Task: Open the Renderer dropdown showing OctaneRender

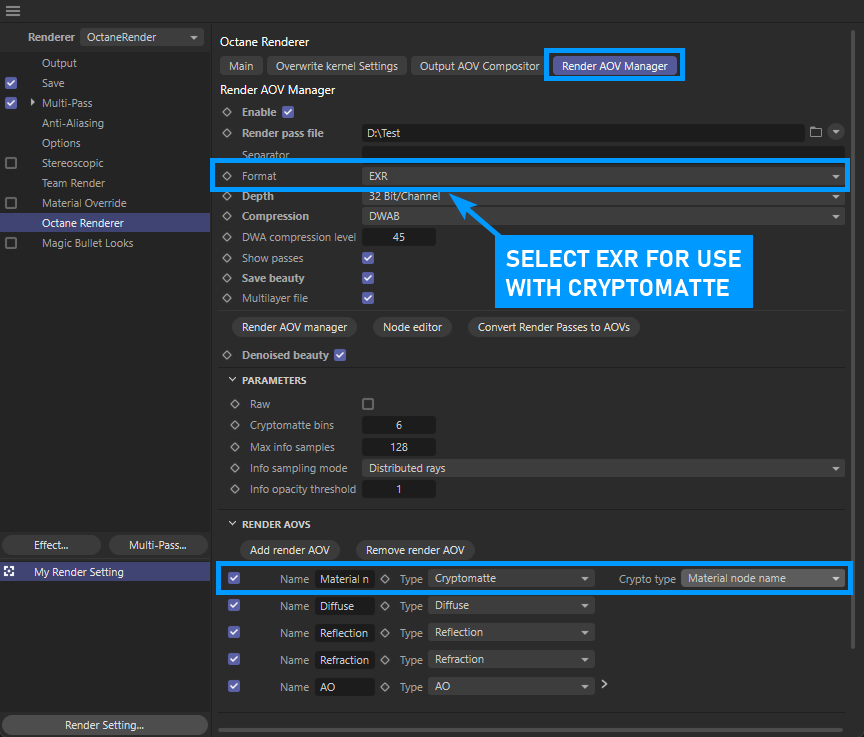Action: pyautogui.click(x=142, y=37)
